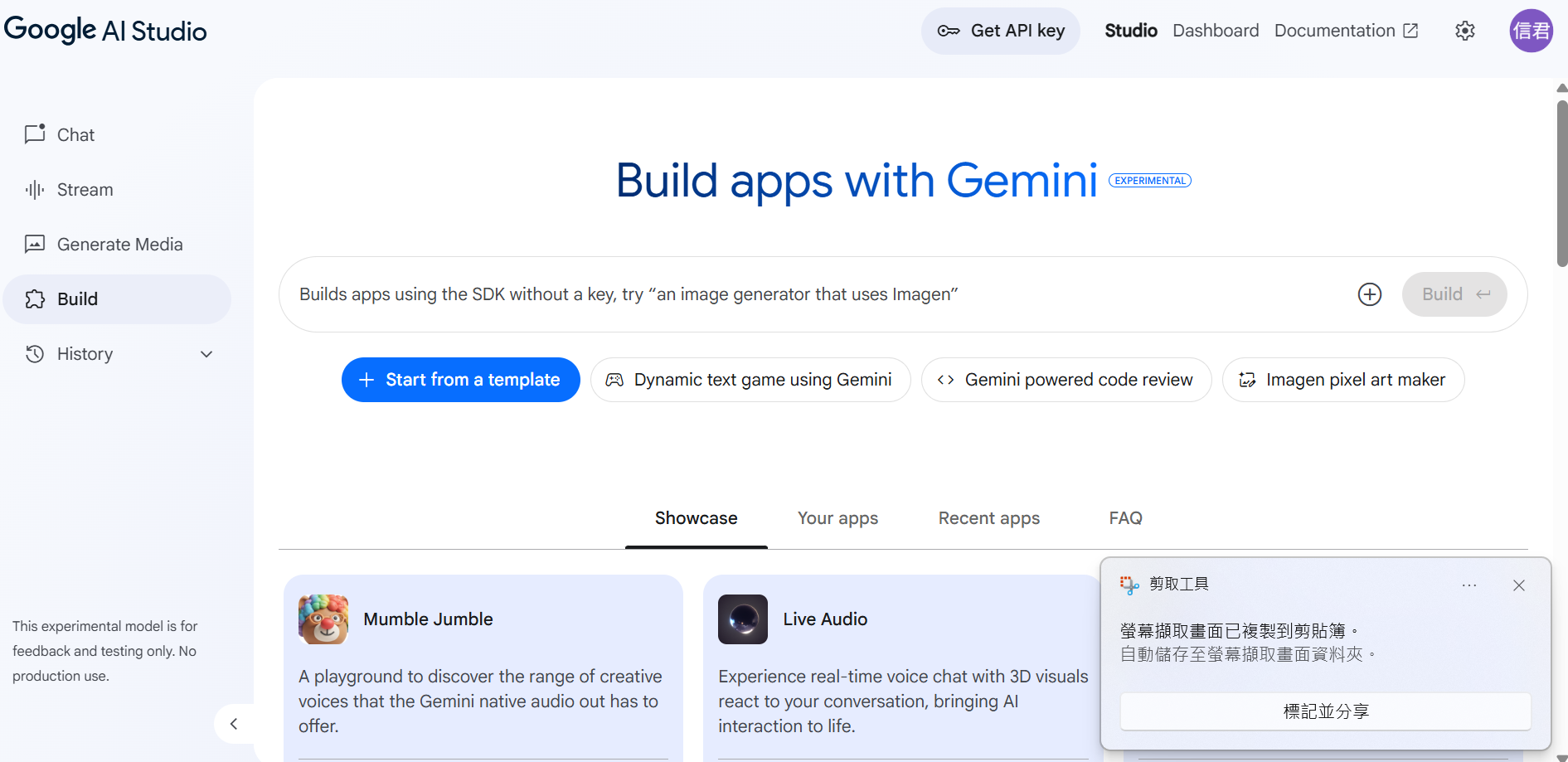Switch to the Recent apps tab
Image resolution: width=1568 pixels, height=762 pixels.
pyautogui.click(x=989, y=518)
